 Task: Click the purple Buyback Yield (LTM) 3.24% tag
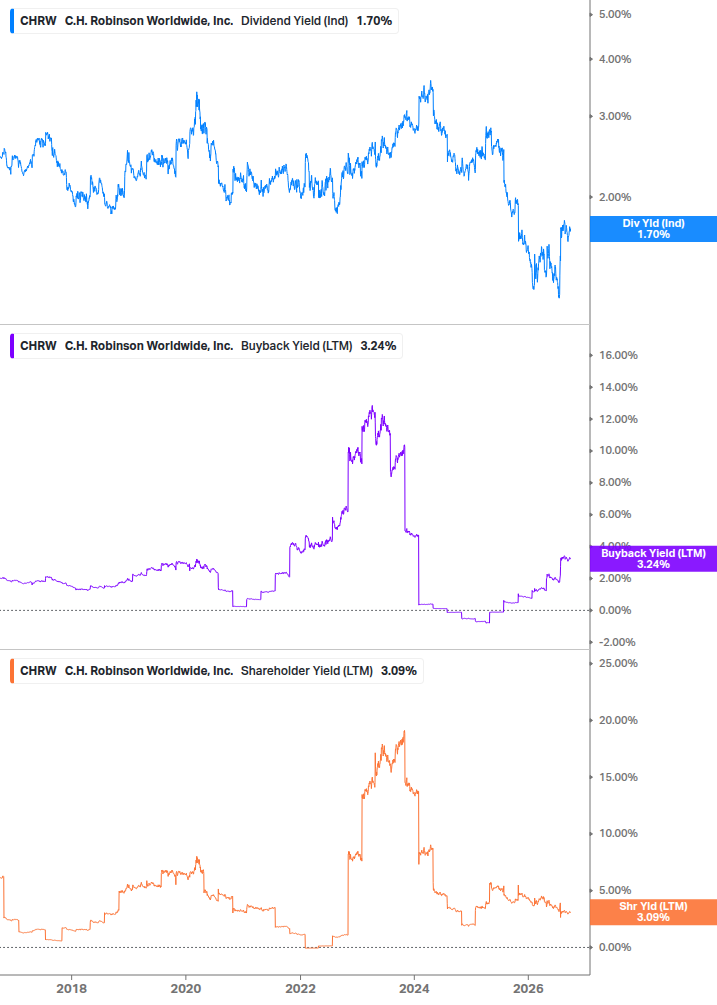[x=653, y=559]
